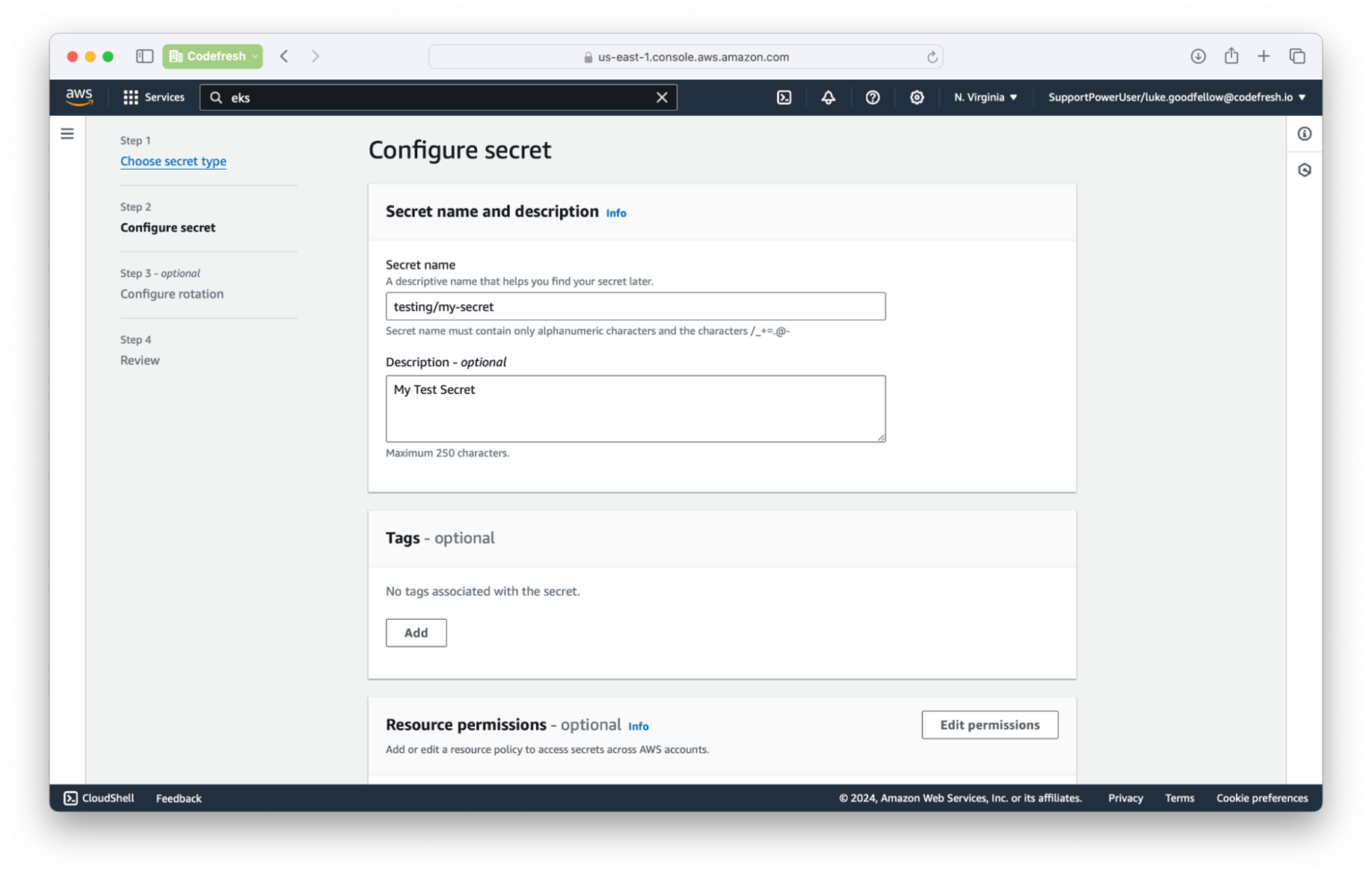
Task: Open the Services menu
Action: [164, 96]
